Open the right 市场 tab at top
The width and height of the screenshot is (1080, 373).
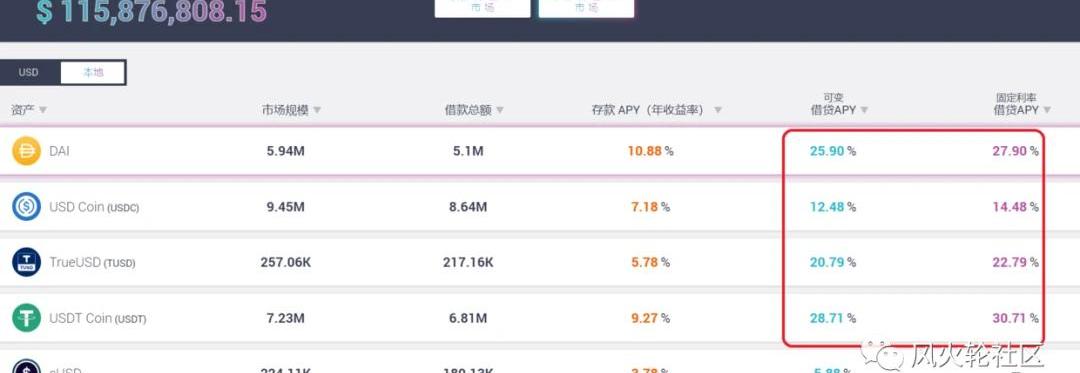click(586, 7)
